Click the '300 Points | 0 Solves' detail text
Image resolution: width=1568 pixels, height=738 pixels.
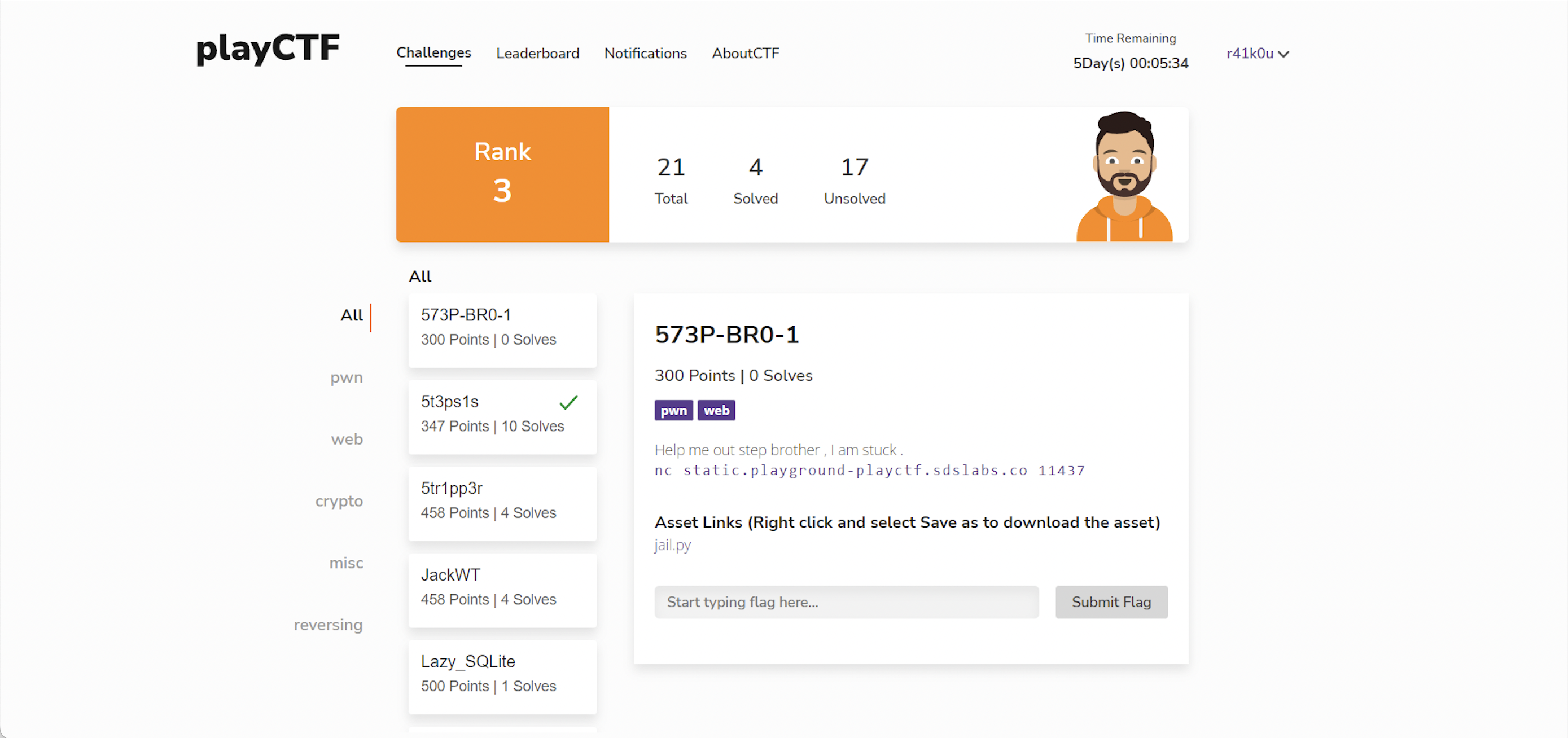pos(733,375)
